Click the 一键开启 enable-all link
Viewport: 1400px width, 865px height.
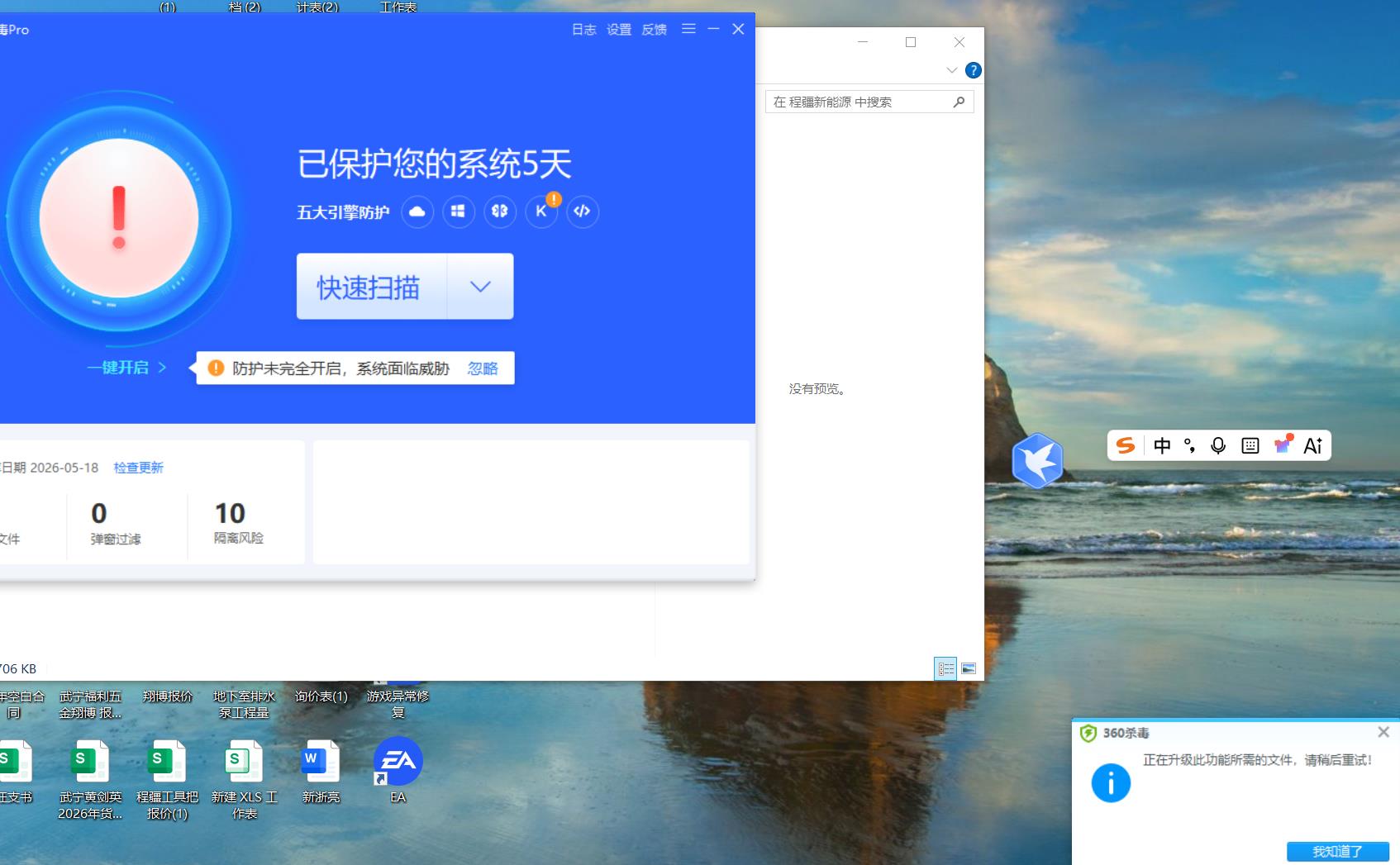coord(126,368)
